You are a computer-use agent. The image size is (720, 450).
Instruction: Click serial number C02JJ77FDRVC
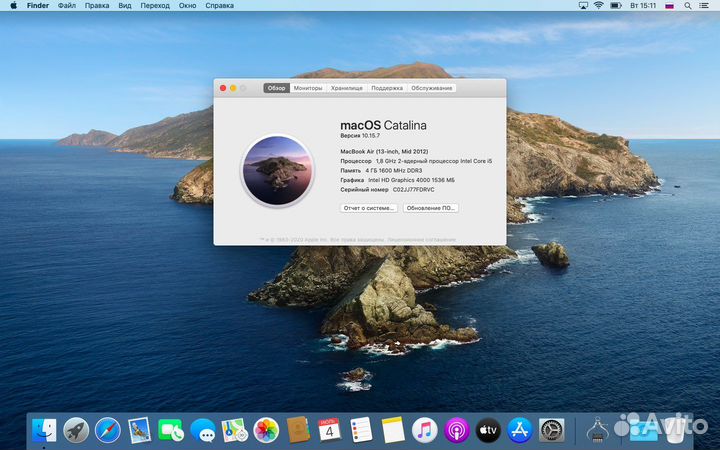[413, 190]
